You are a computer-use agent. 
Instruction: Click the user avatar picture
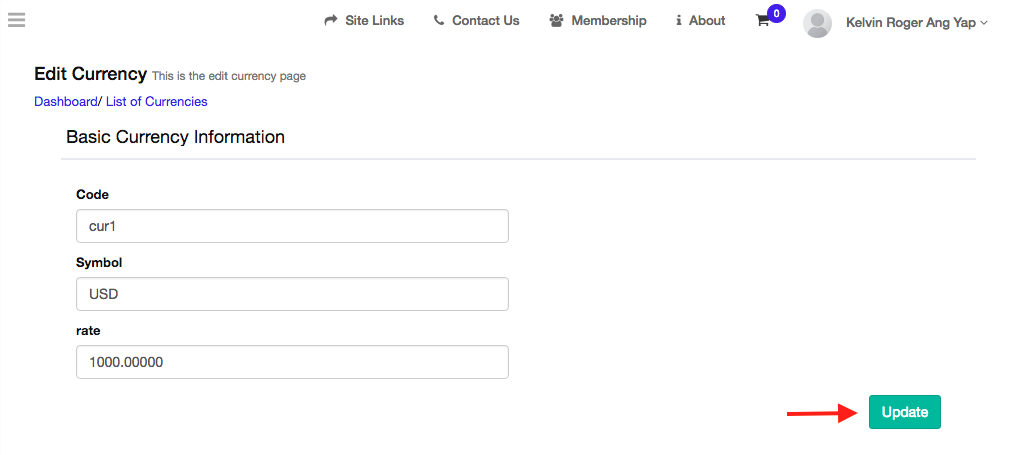pyautogui.click(x=817, y=23)
